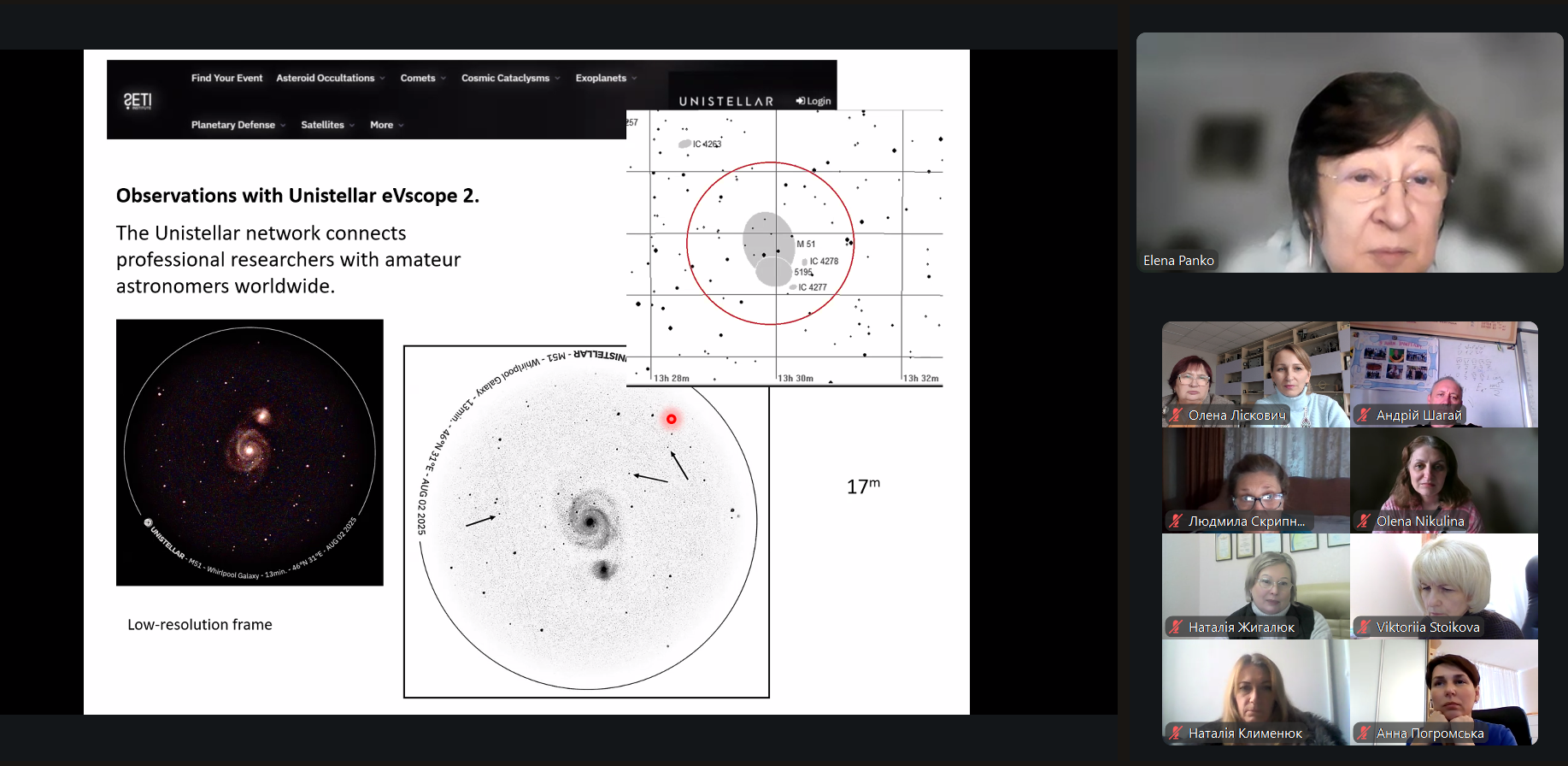Open the Exoplanets menu item
This screenshot has width=1568, height=766.
(605, 78)
